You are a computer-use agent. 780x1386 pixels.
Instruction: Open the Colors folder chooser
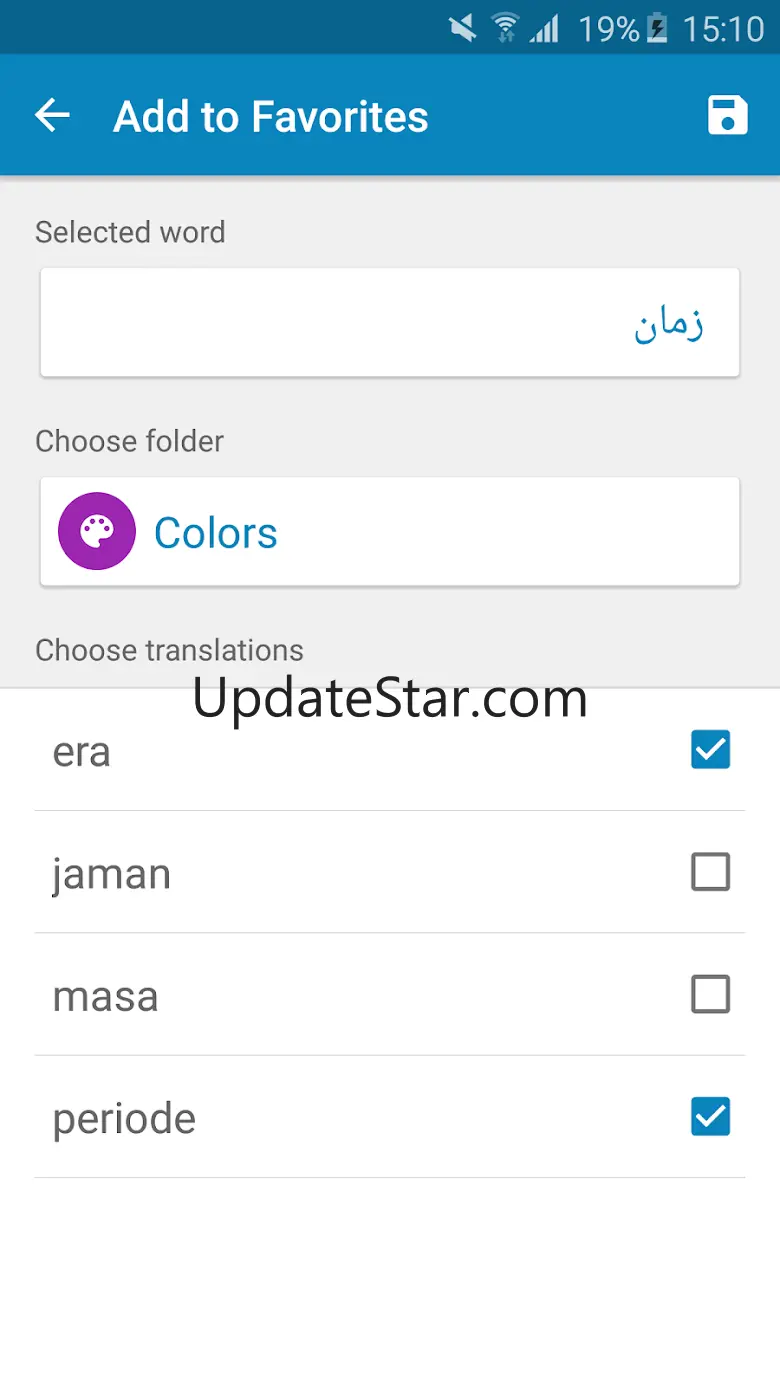pyautogui.click(x=390, y=532)
